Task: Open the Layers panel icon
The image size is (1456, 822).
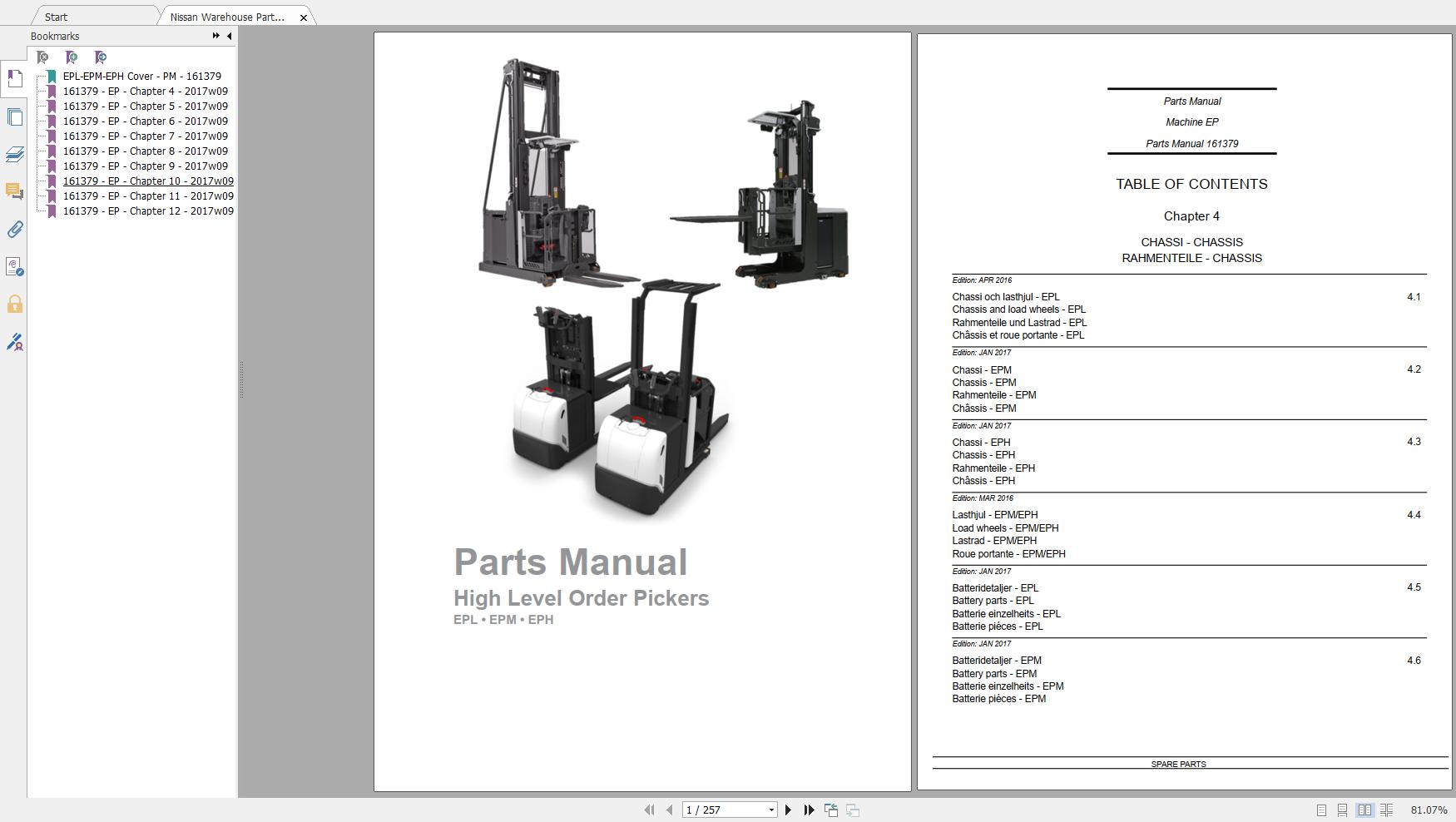Action: pyautogui.click(x=14, y=154)
